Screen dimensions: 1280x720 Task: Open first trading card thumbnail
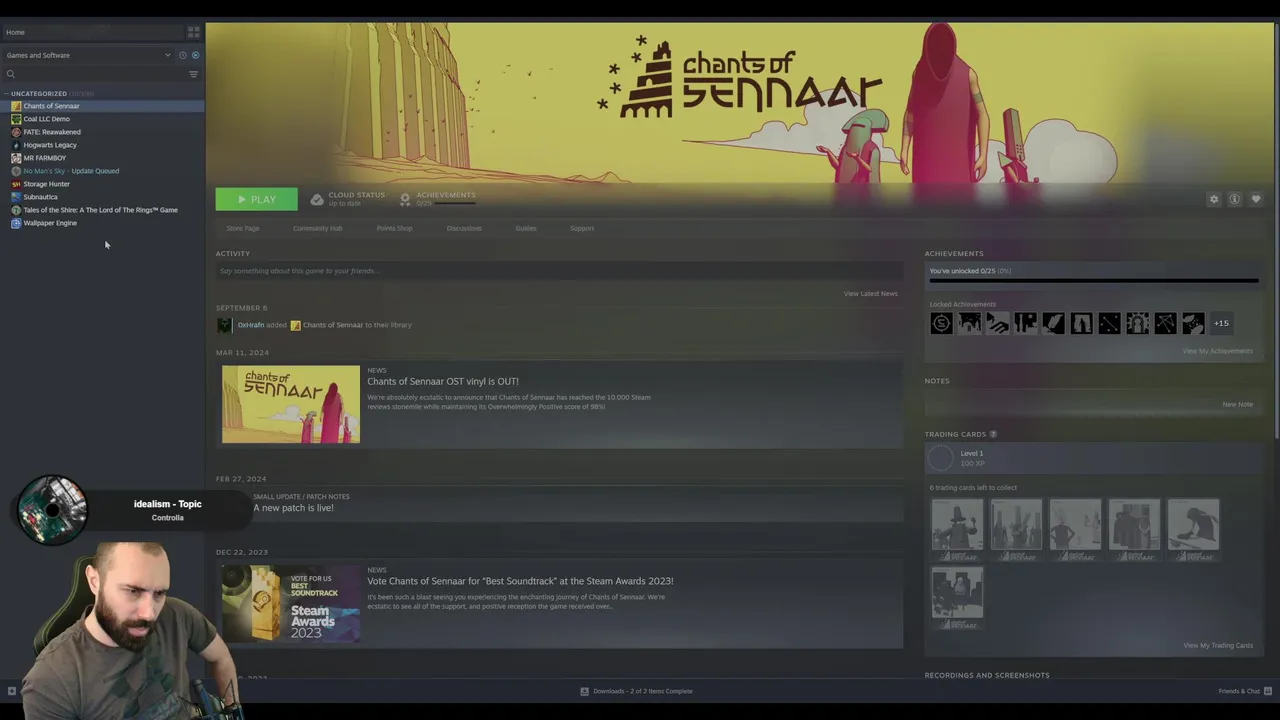[957, 529]
